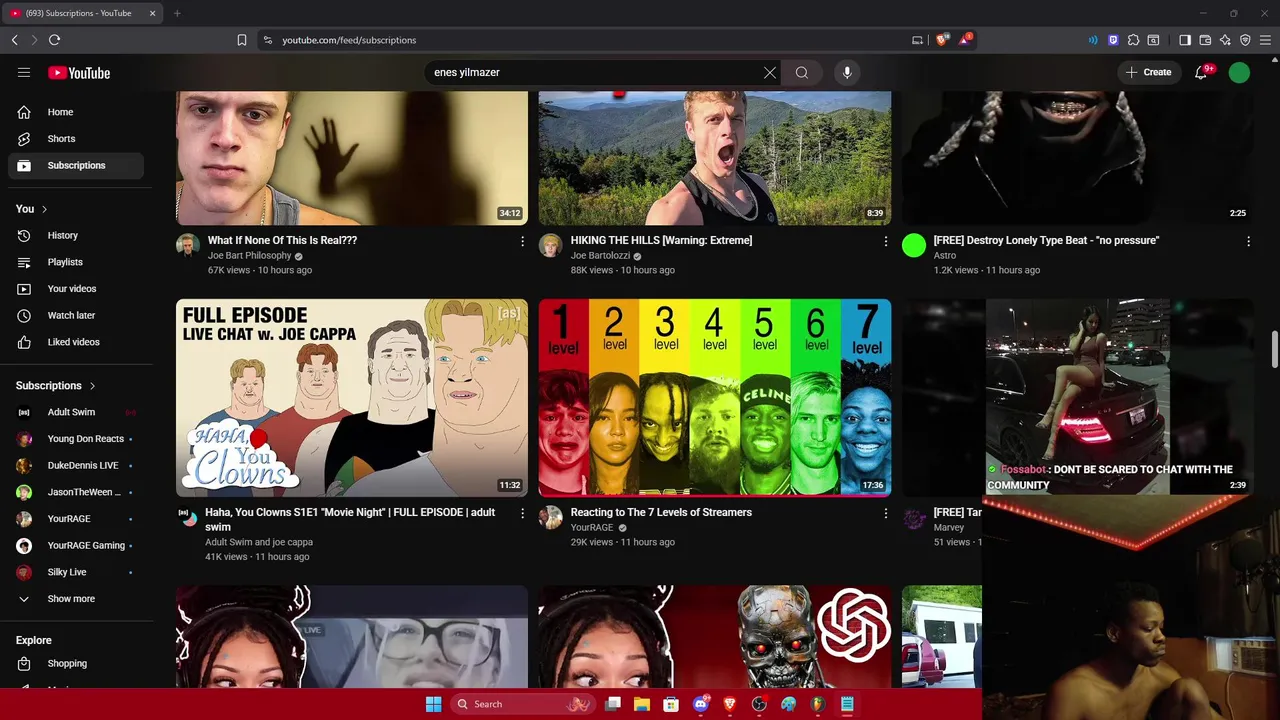Image resolution: width=1280 pixels, height=720 pixels.
Task: Open browser extensions puzzle icon
Action: tap(1133, 40)
